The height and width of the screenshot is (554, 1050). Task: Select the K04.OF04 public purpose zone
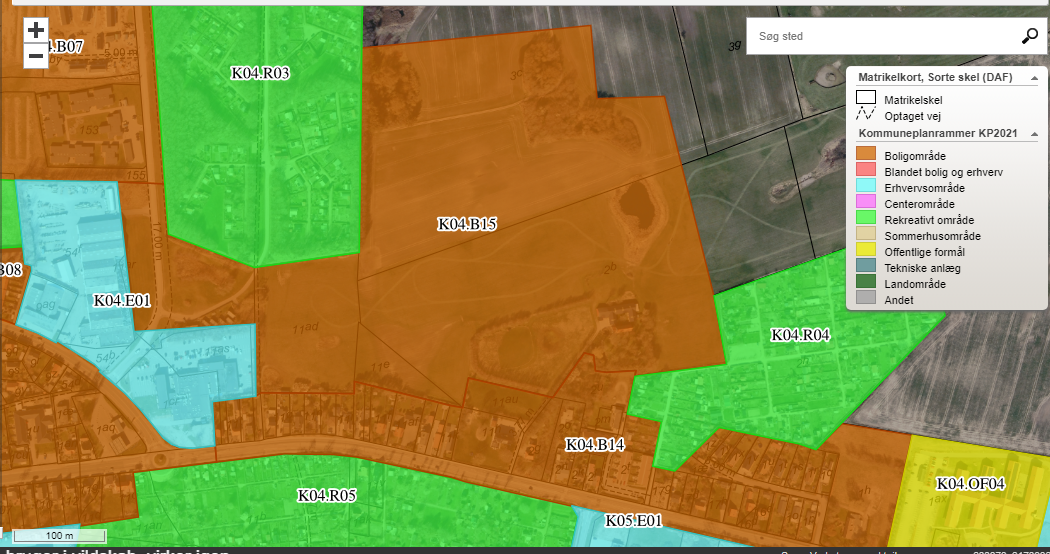pyautogui.click(x=970, y=484)
